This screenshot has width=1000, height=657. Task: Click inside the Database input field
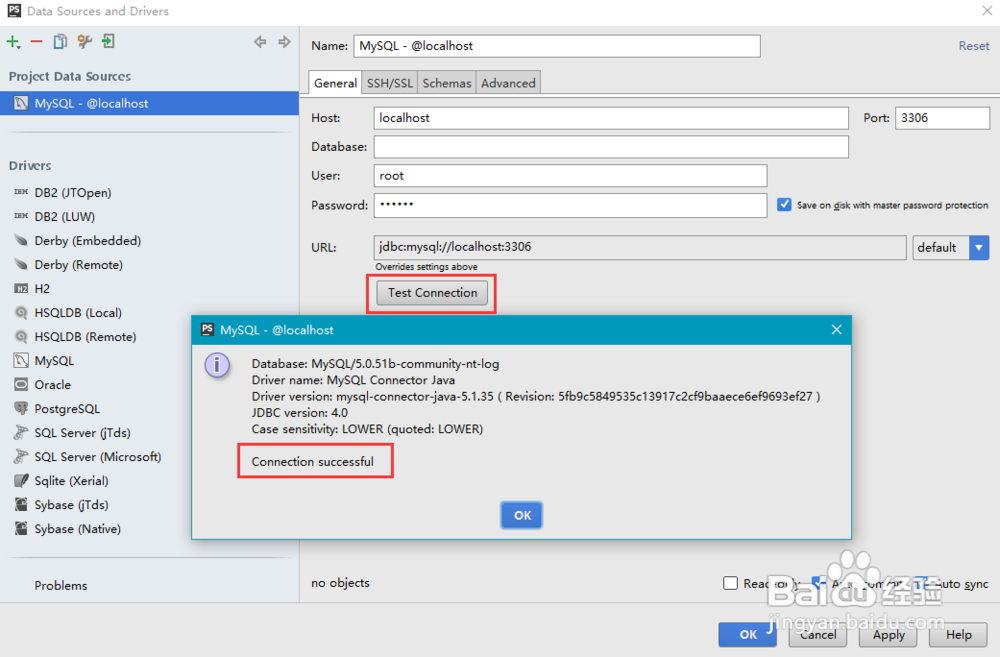610,147
